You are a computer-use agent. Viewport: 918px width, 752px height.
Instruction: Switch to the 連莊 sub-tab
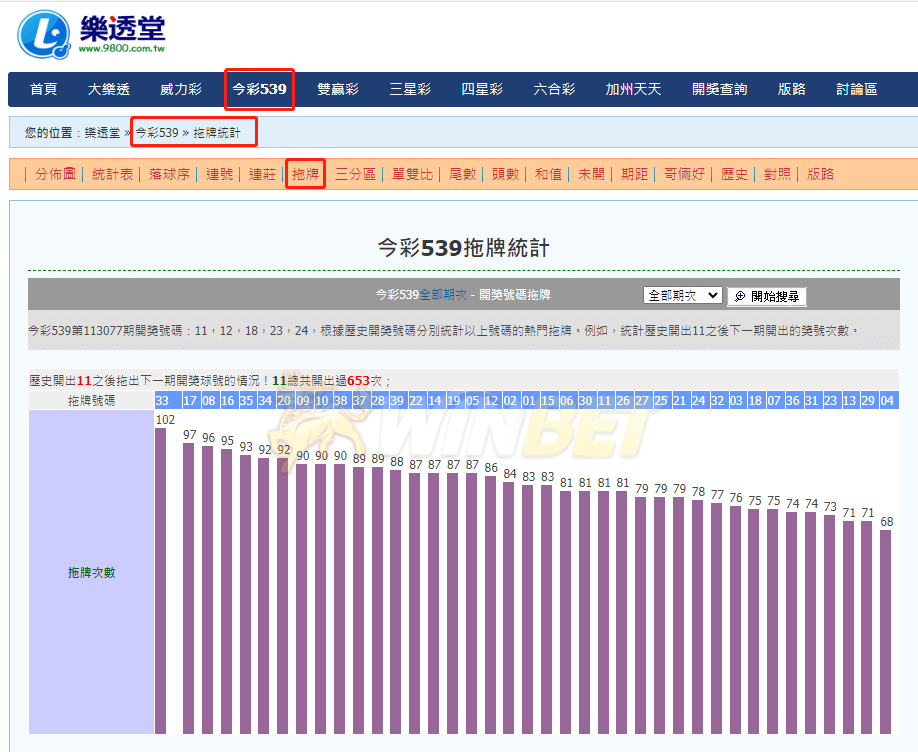[x=262, y=174]
